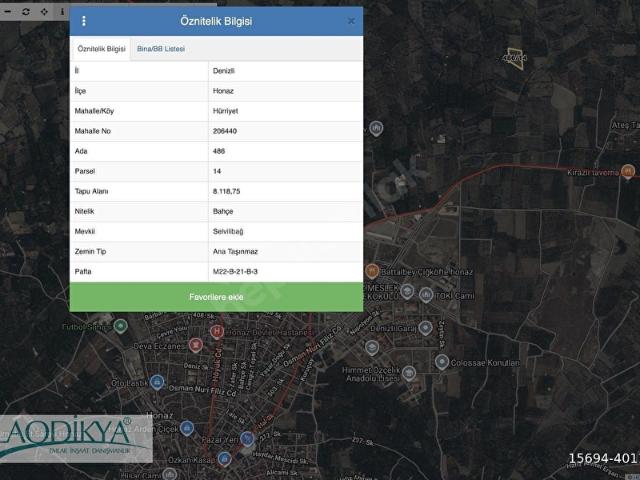Click the map marker north of the stadium

click(376, 128)
